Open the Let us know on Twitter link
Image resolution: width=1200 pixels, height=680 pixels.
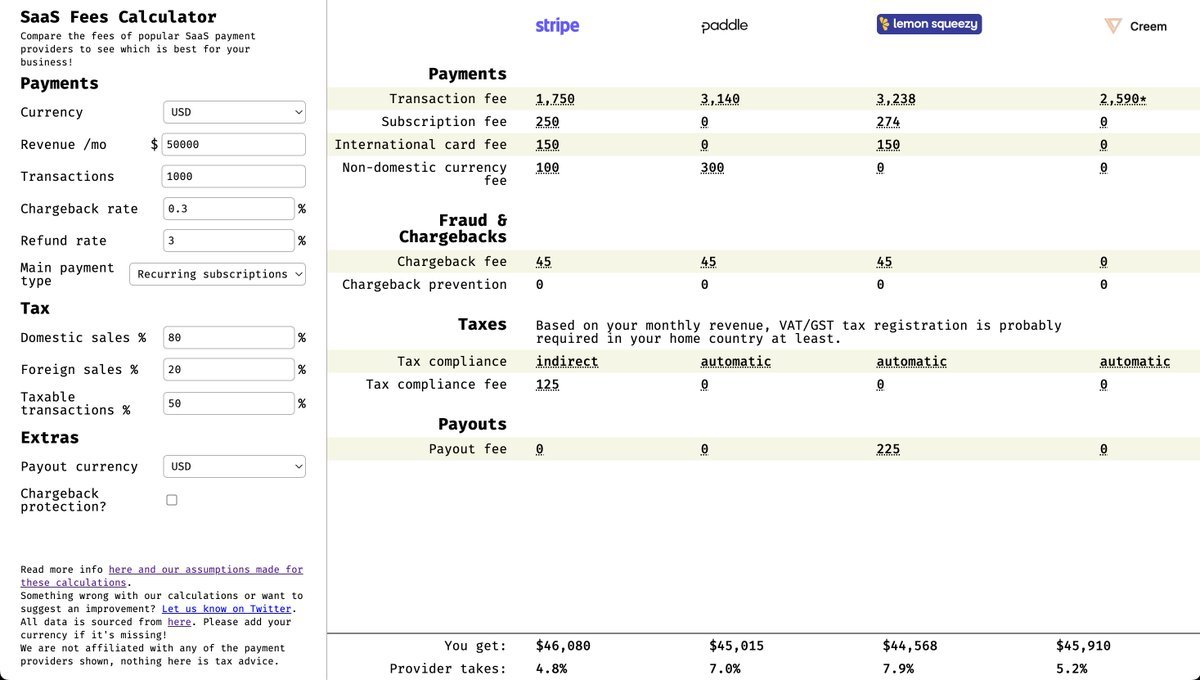click(227, 609)
